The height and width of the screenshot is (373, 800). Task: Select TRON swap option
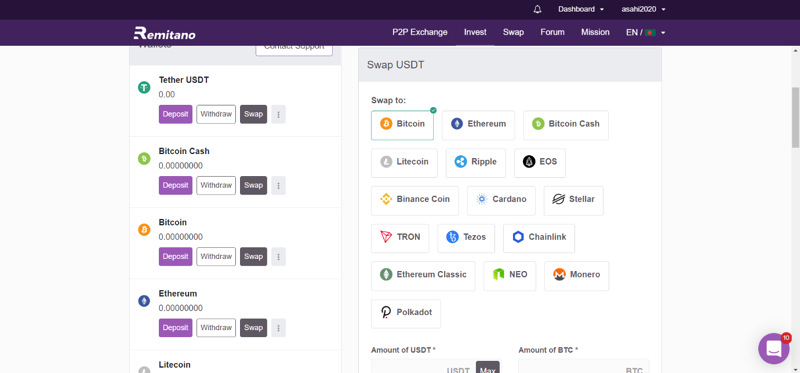tap(400, 238)
